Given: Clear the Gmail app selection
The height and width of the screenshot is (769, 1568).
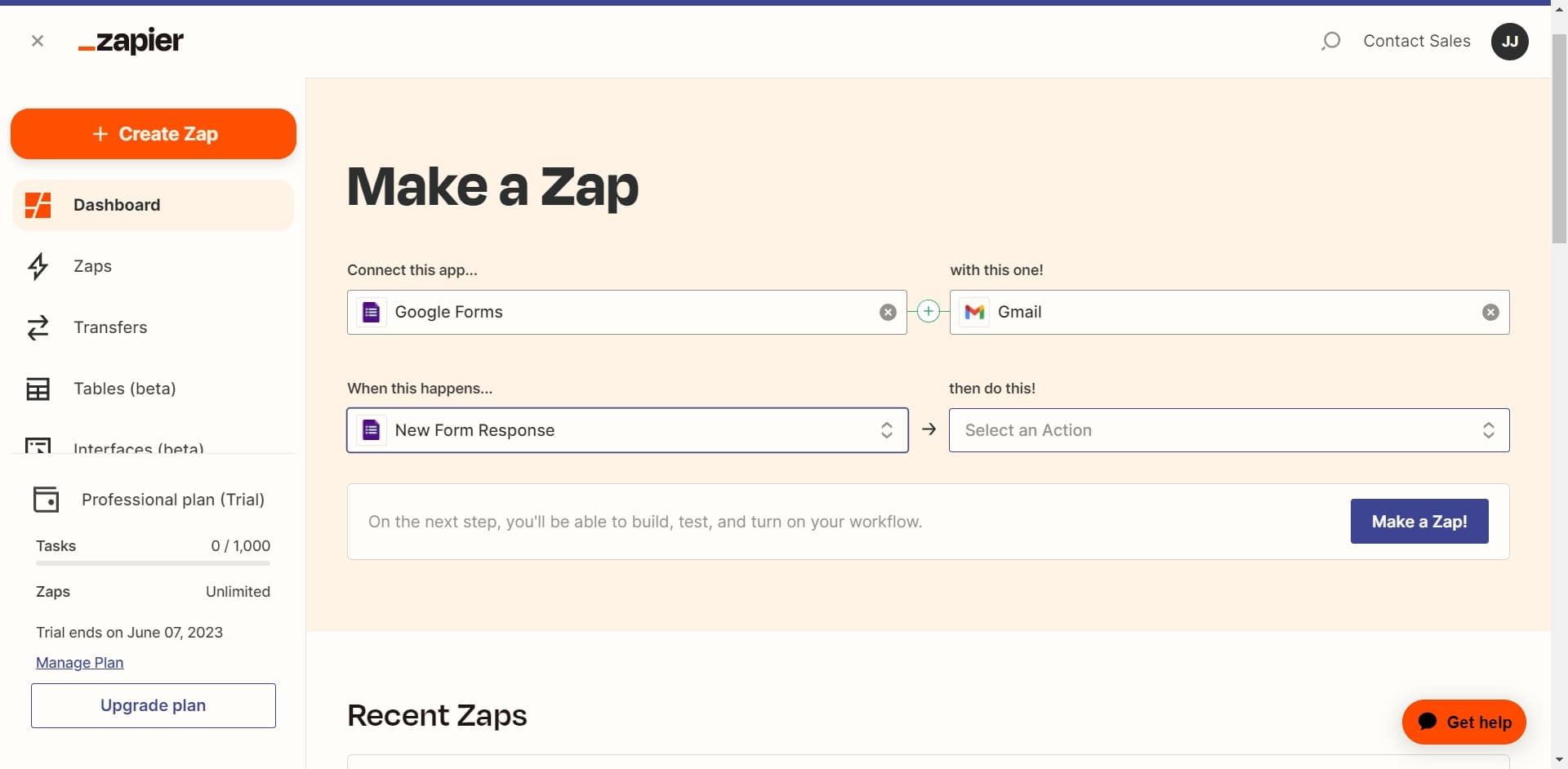Looking at the screenshot, I should tap(1490, 312).
